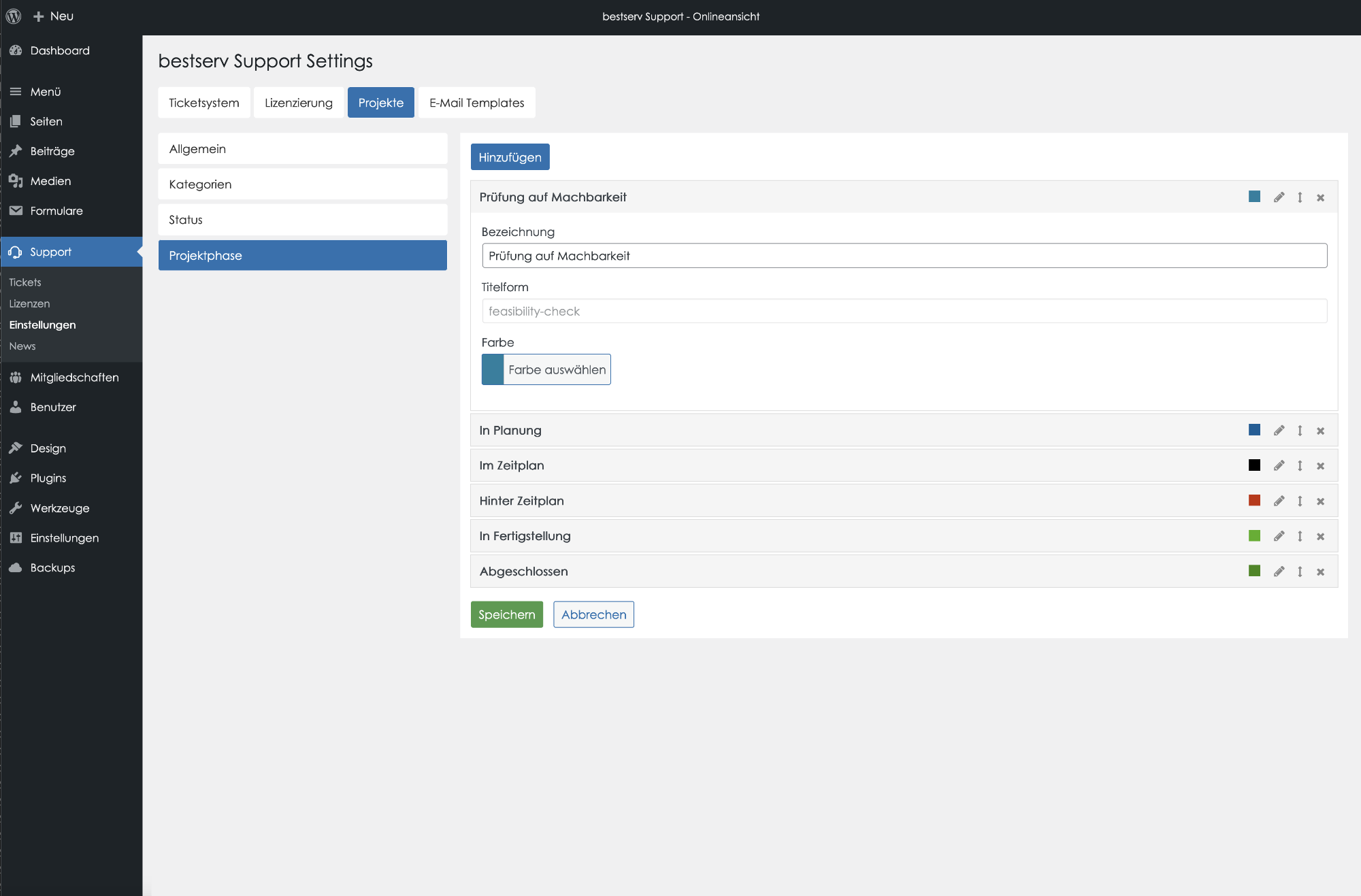Click the Bezeichnung input field
The image size is (1361, 896).
tap(904, 256)
